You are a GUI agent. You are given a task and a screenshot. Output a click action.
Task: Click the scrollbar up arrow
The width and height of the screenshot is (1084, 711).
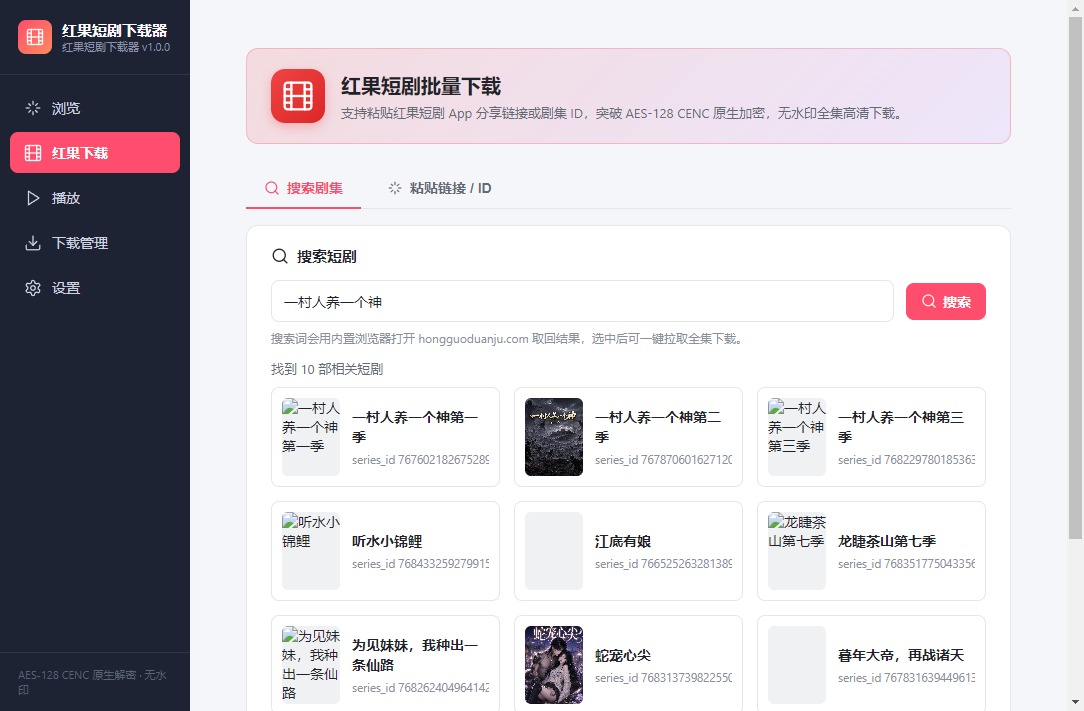1075,8
